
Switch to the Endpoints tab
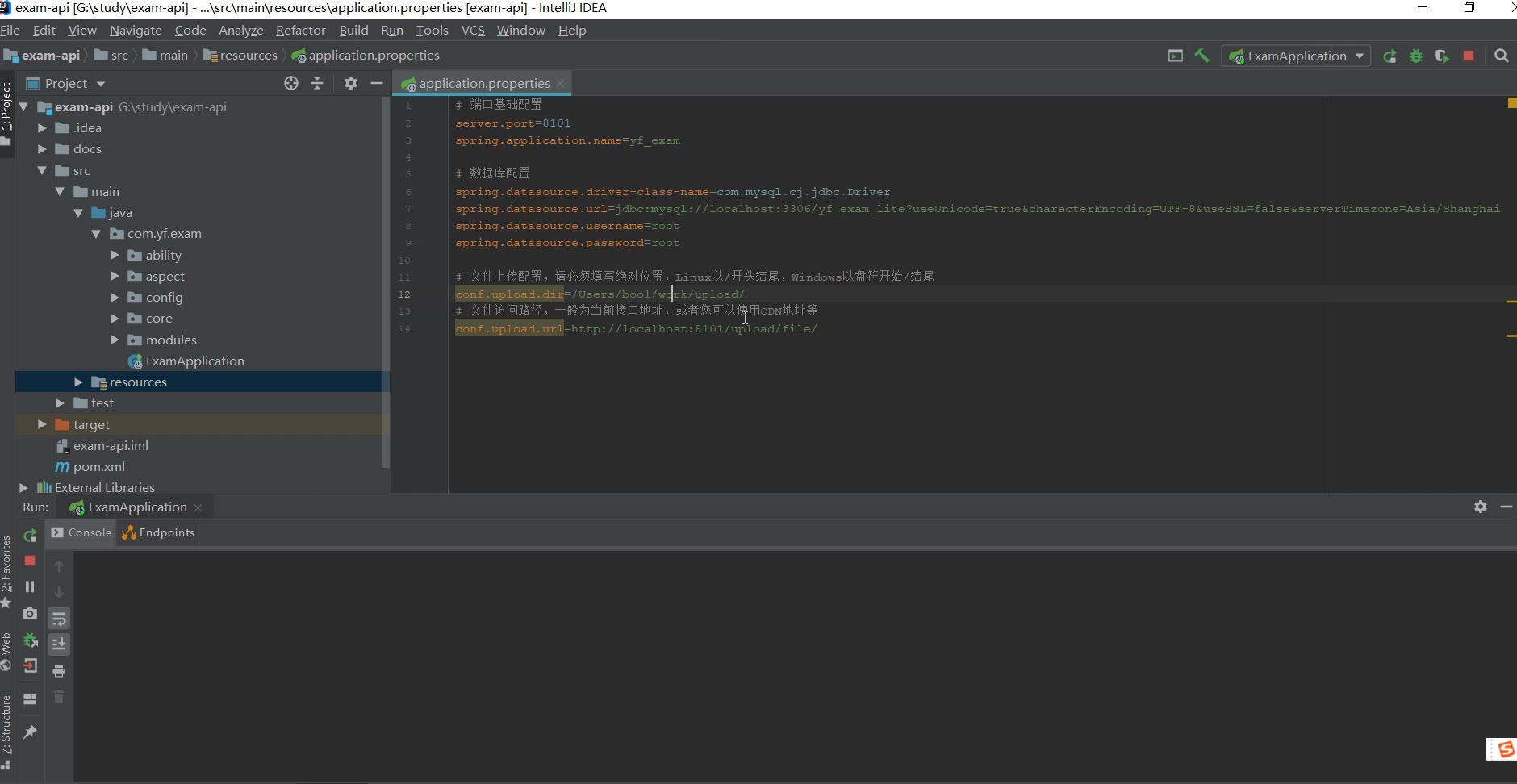(158, 532)
